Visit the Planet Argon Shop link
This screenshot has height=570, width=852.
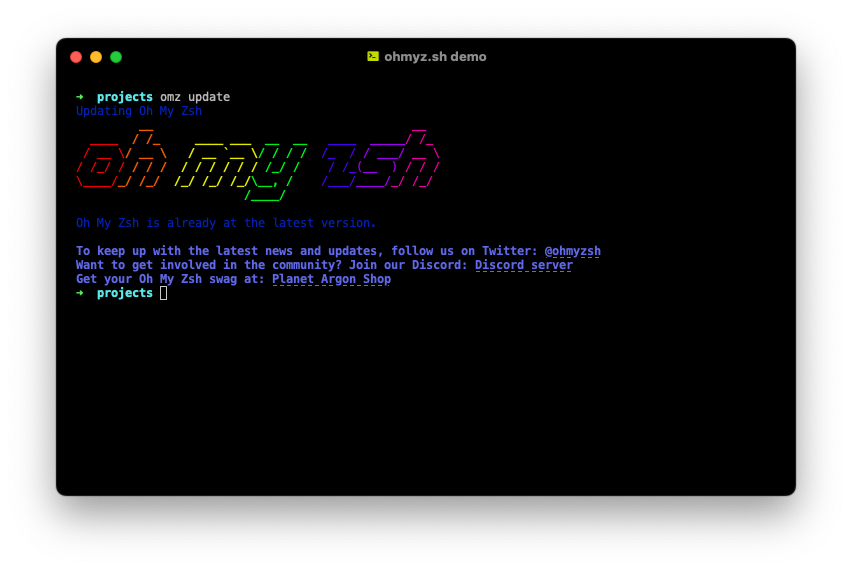point(331,279)
